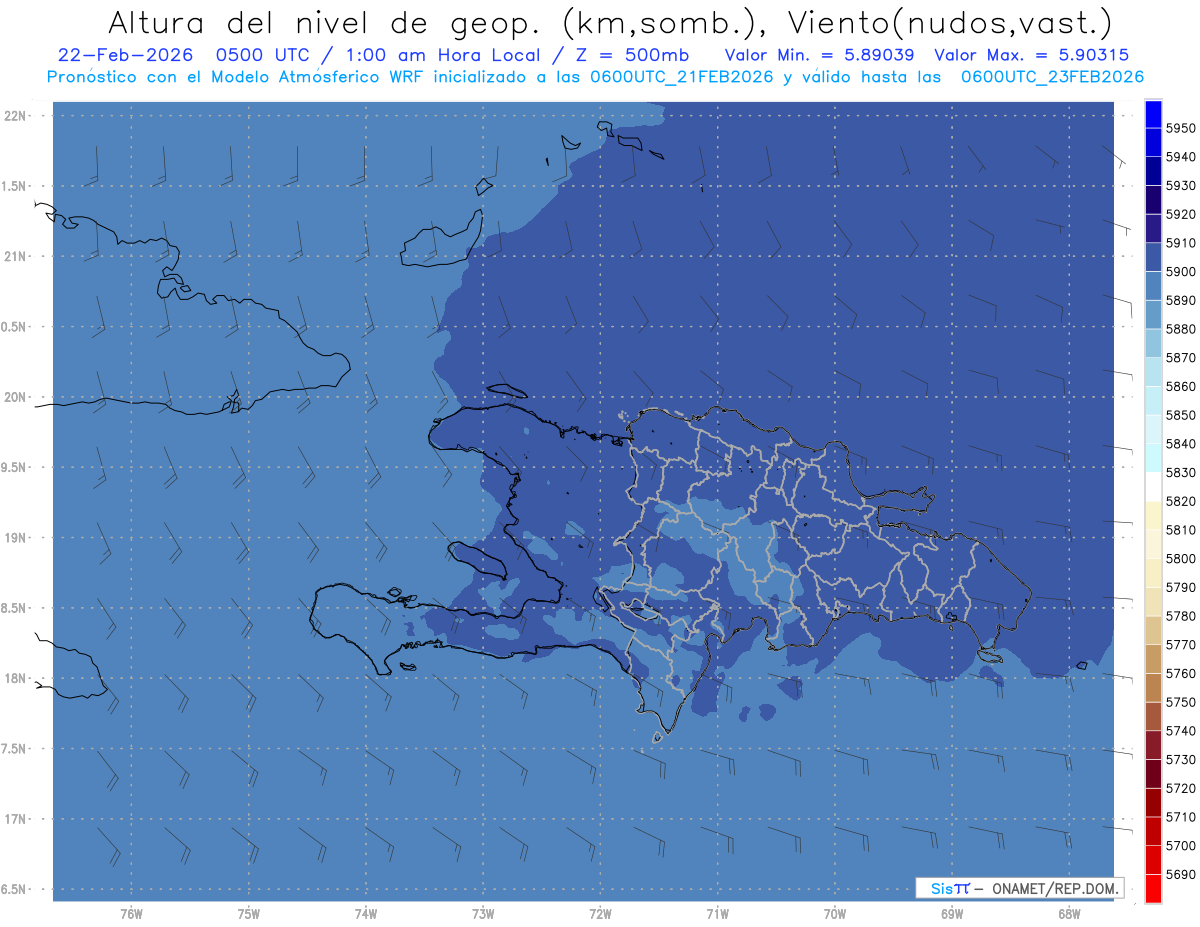Click the 73W longitude label

(483, 914)
